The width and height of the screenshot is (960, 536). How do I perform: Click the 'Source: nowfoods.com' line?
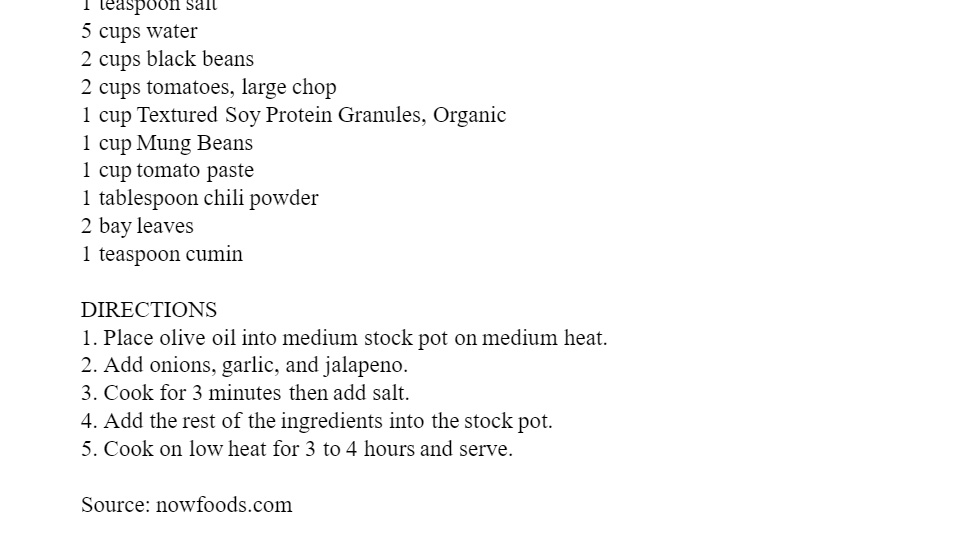coord(187,505)
